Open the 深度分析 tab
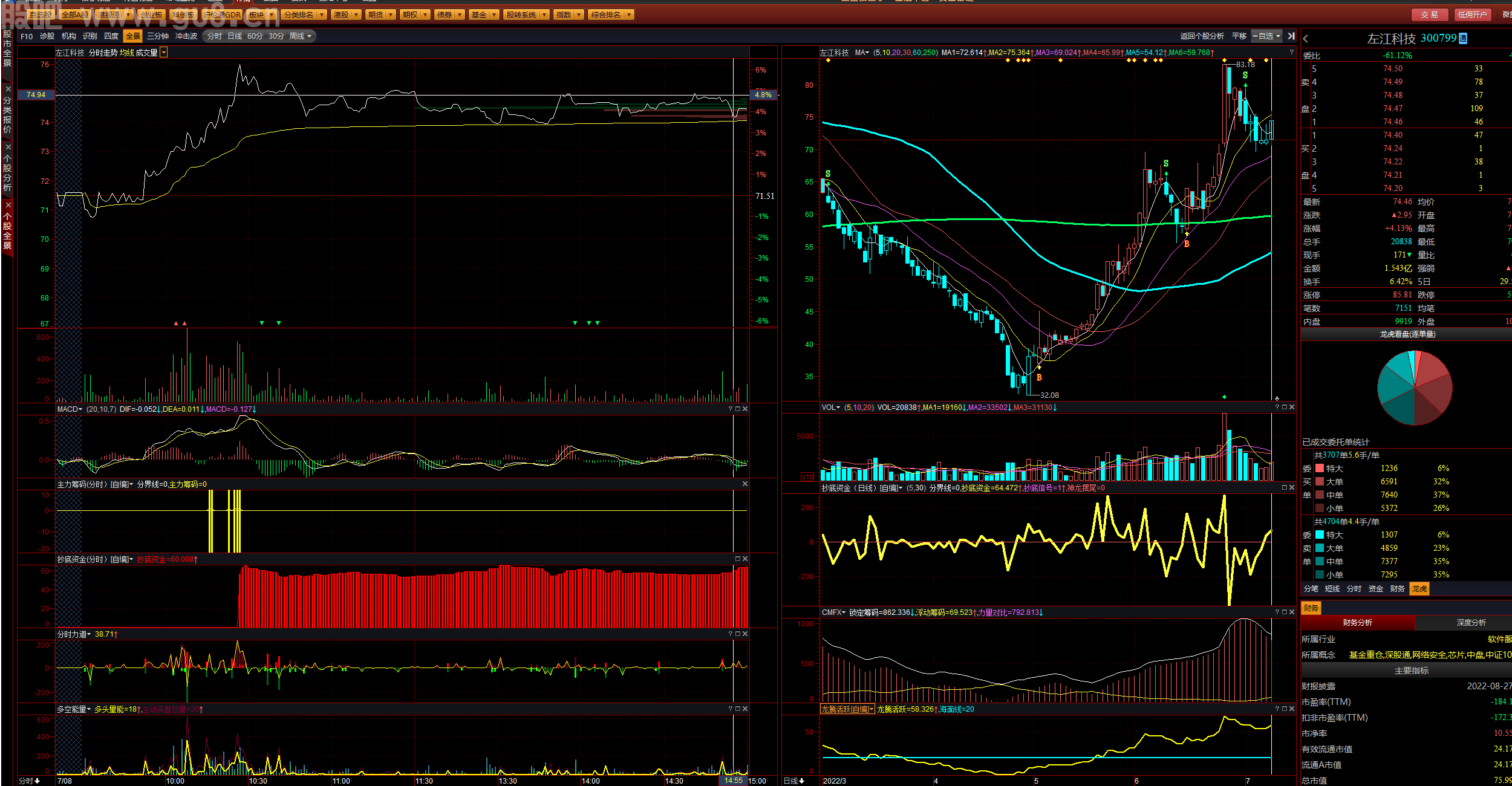Screen dimensions: 1512x786 tap(1471, 623)
